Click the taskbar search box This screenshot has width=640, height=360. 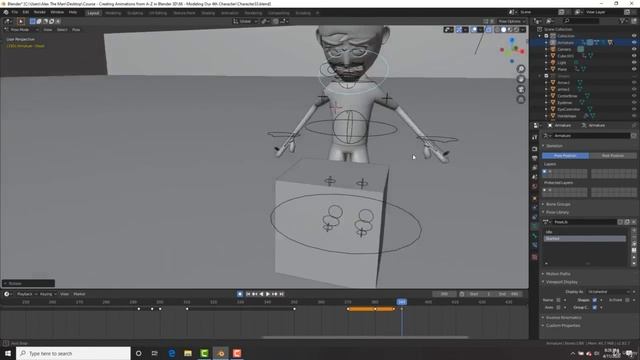73,353
